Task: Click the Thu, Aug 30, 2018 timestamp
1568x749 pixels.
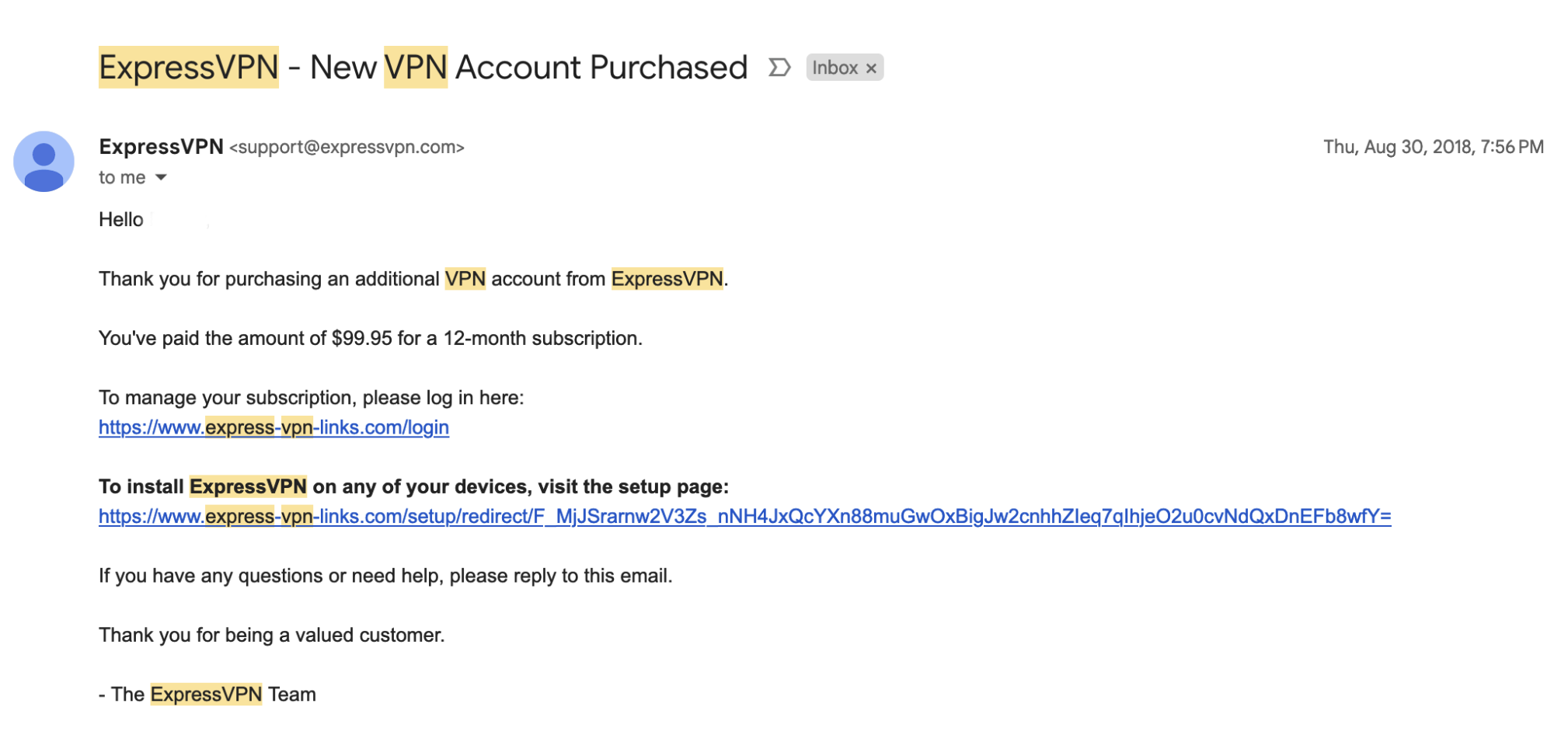Action: (1433, 147)
